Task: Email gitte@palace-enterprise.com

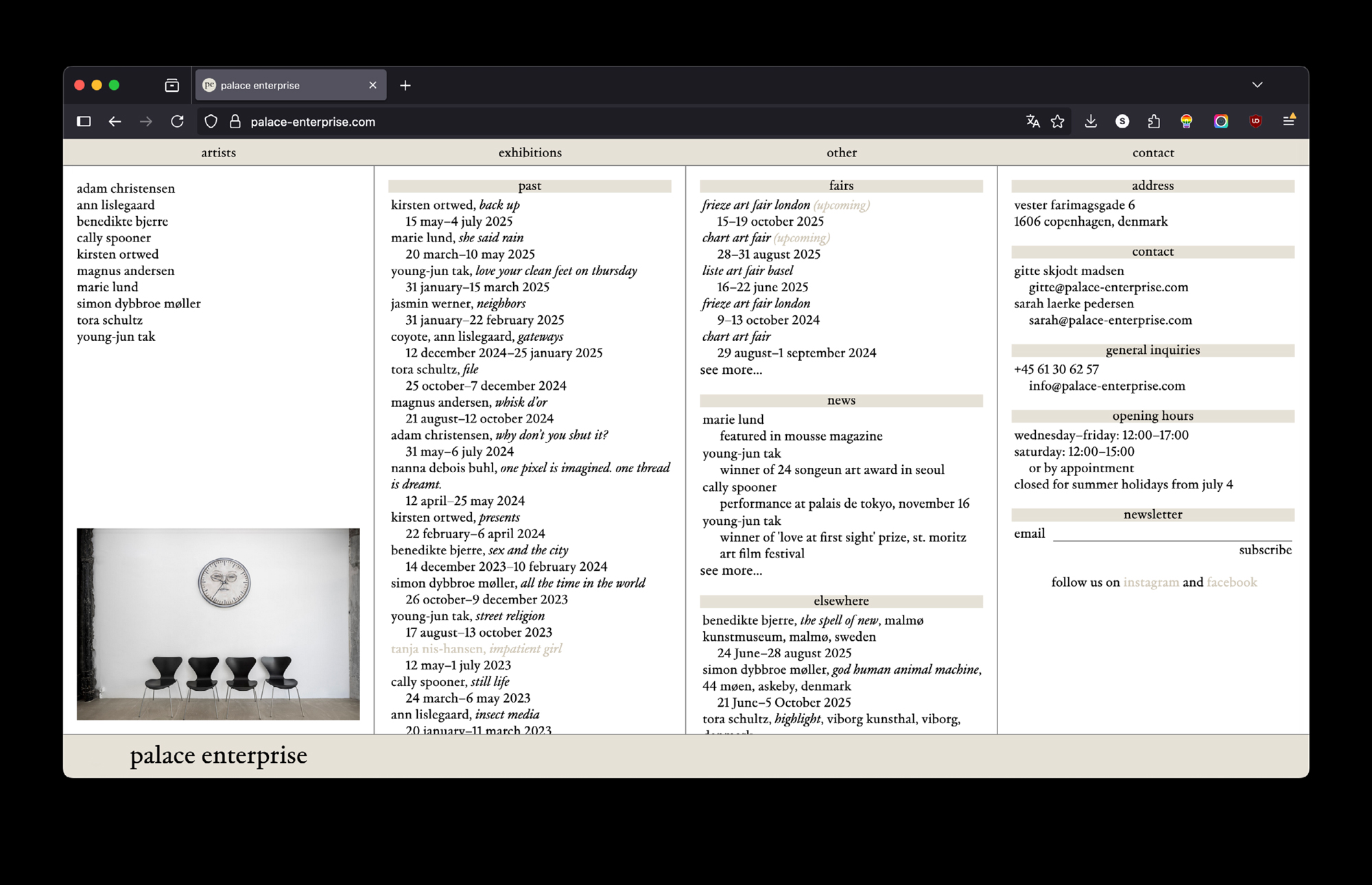Action: (x=1108, y=287)
